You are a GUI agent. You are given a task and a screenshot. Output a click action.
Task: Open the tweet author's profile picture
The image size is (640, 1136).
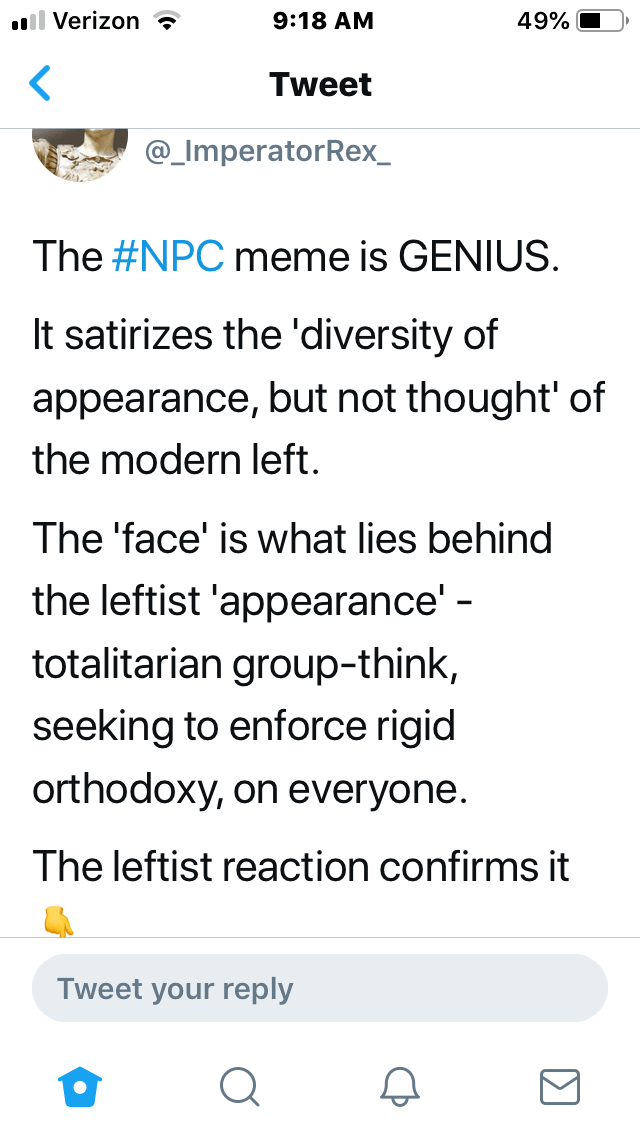(x=81, y=150)
